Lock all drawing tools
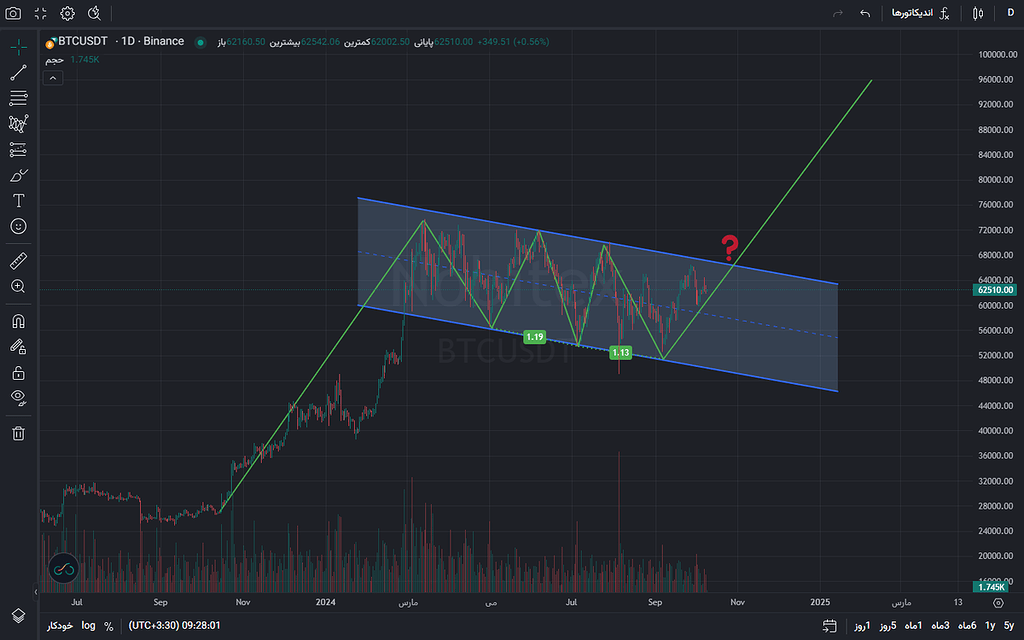 (18, 373)
